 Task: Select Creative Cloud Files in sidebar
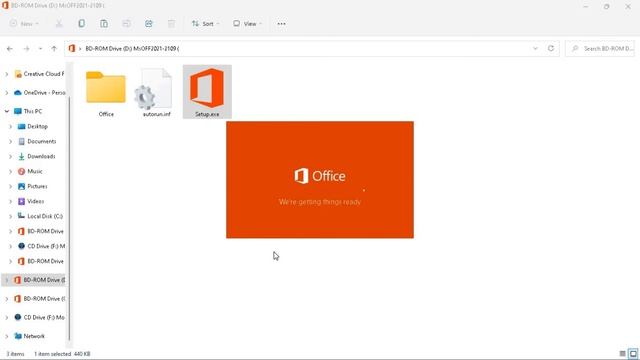click(39, 74)
